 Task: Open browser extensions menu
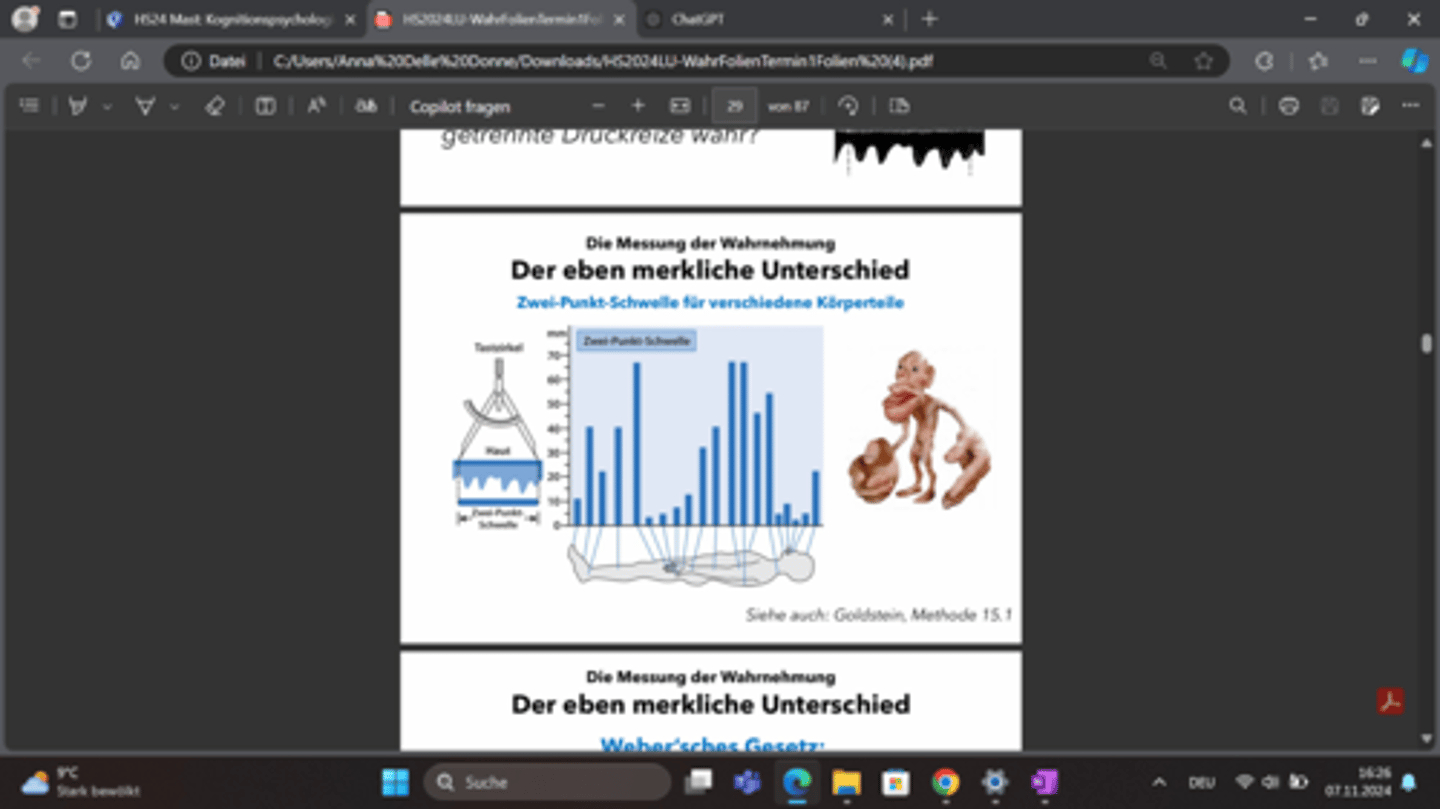(x=1265, y=61)
